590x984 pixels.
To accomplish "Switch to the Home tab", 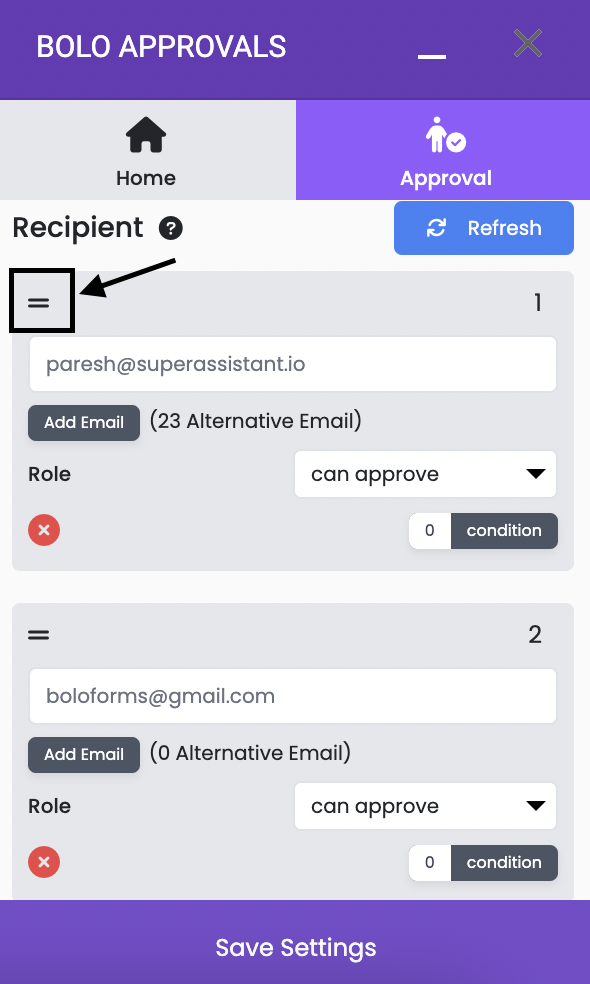I will [x=148, y=150].
